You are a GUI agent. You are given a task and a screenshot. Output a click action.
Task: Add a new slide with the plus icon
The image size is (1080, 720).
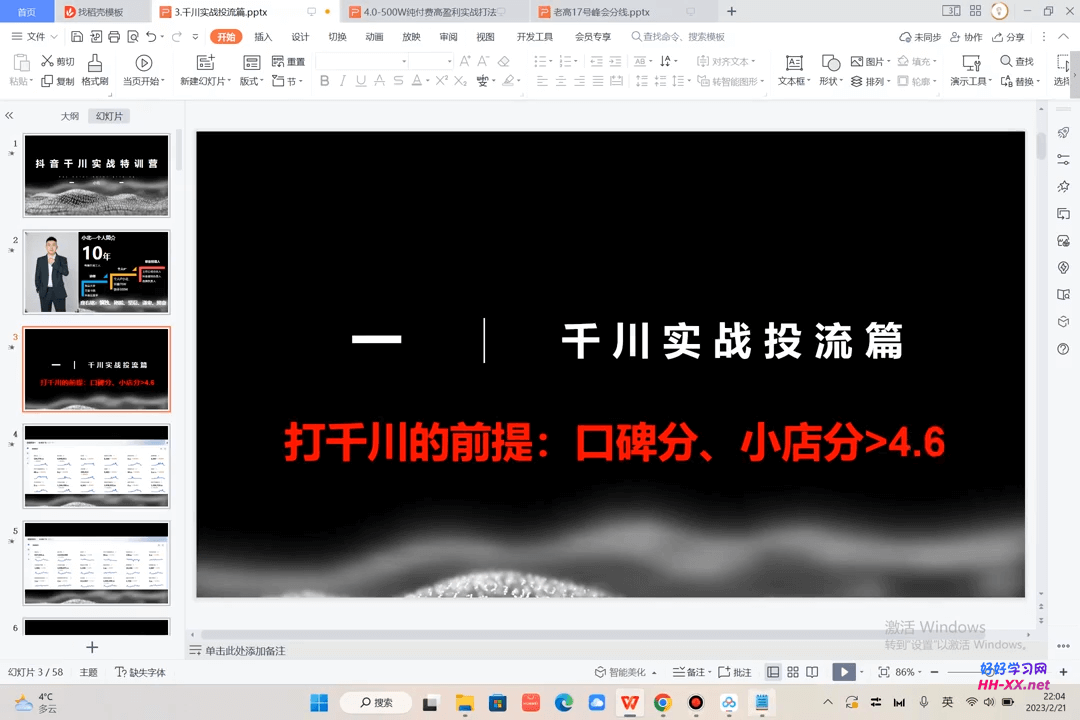click(92, 647)
